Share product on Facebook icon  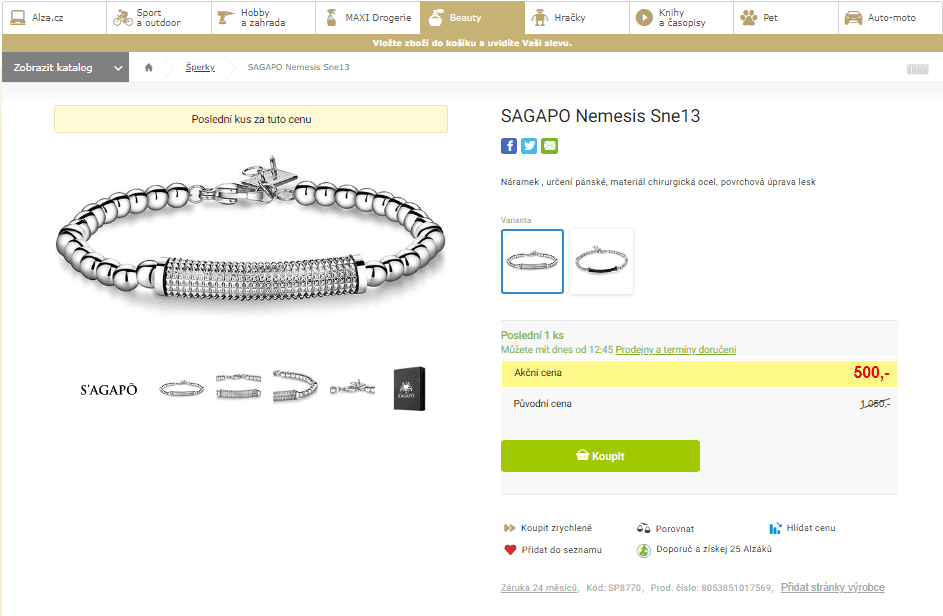coord(509,146)
